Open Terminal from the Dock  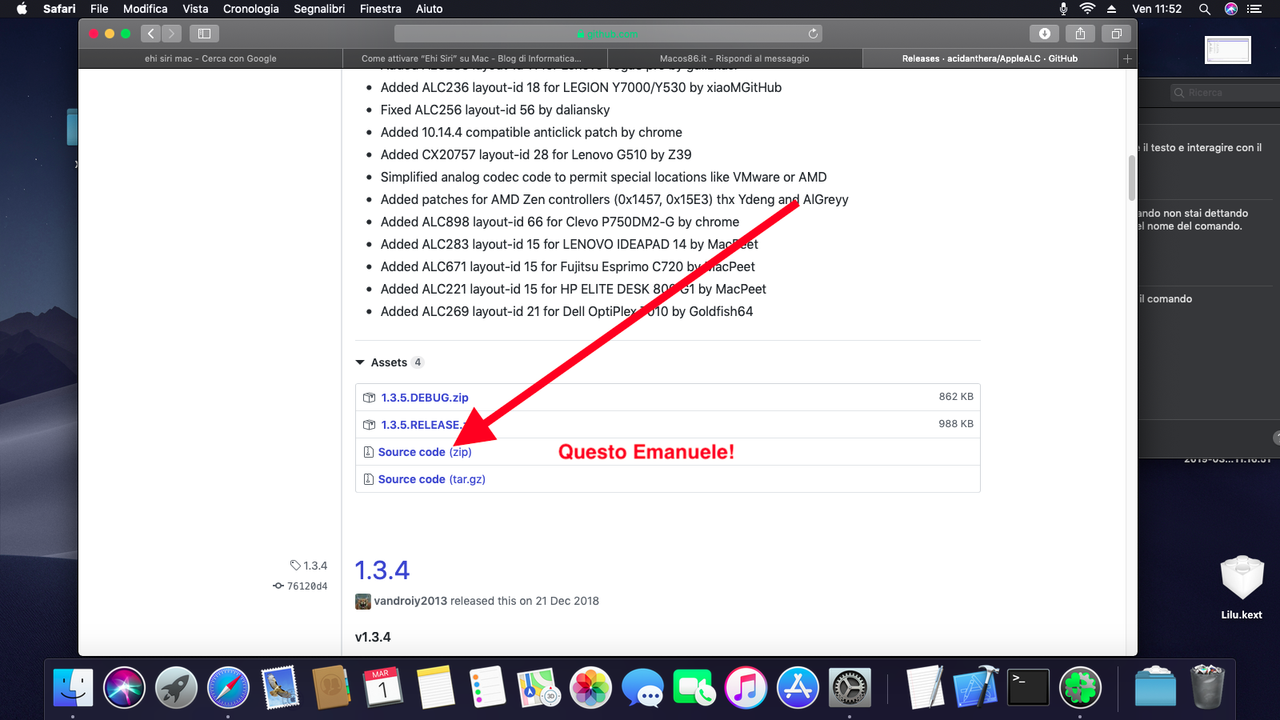pos(1028,688)
